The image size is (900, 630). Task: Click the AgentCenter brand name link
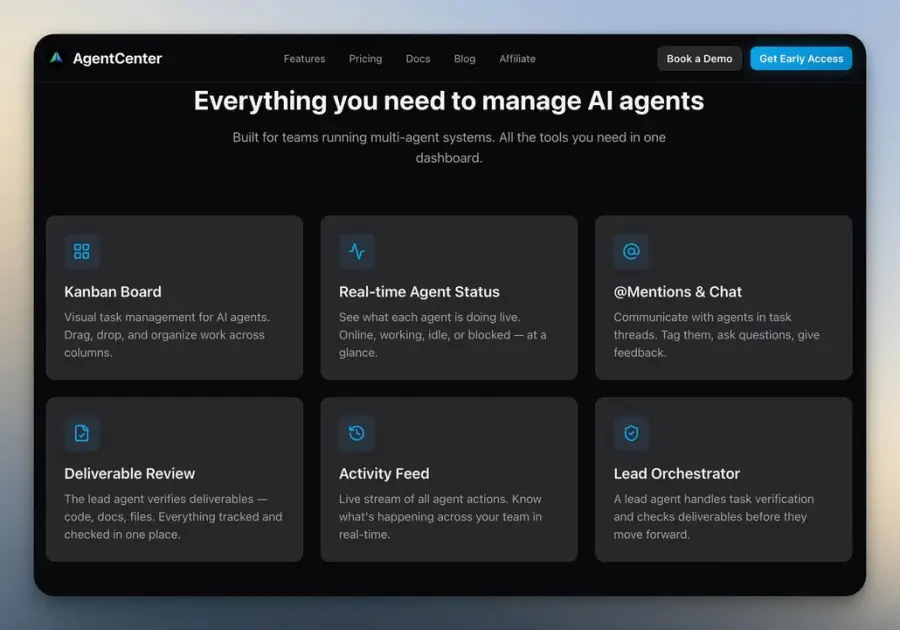pos(117,59)
